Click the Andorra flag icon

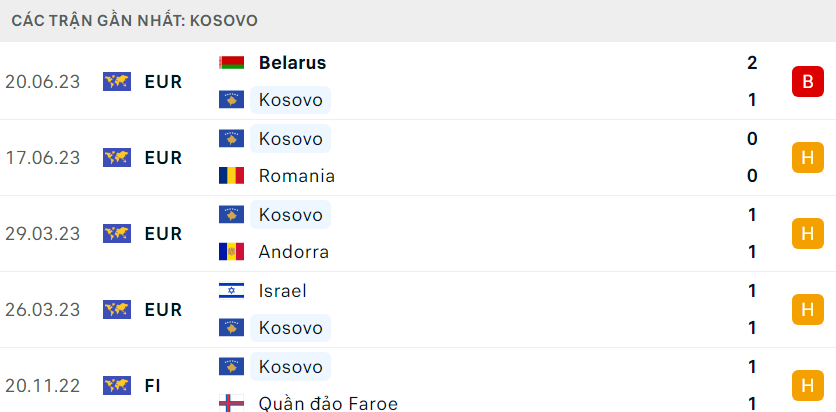click(x=231, y=252)
